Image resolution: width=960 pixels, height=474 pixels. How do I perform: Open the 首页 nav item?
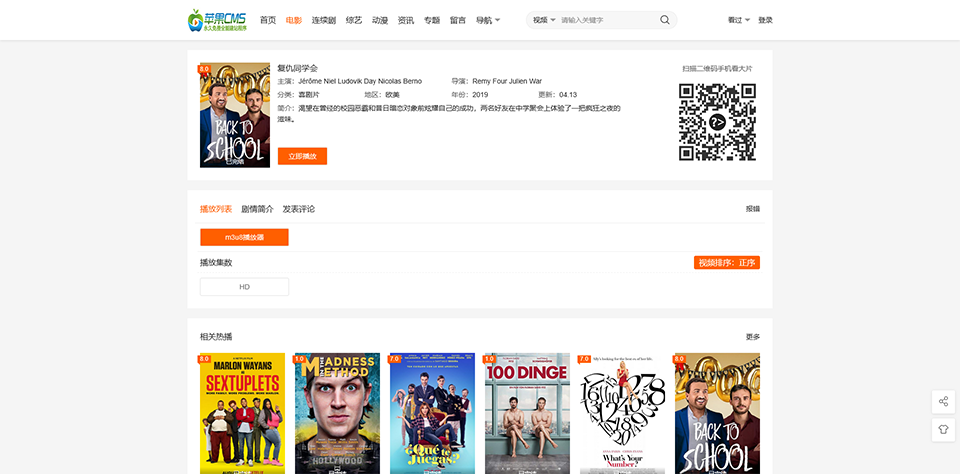[268, 20]
